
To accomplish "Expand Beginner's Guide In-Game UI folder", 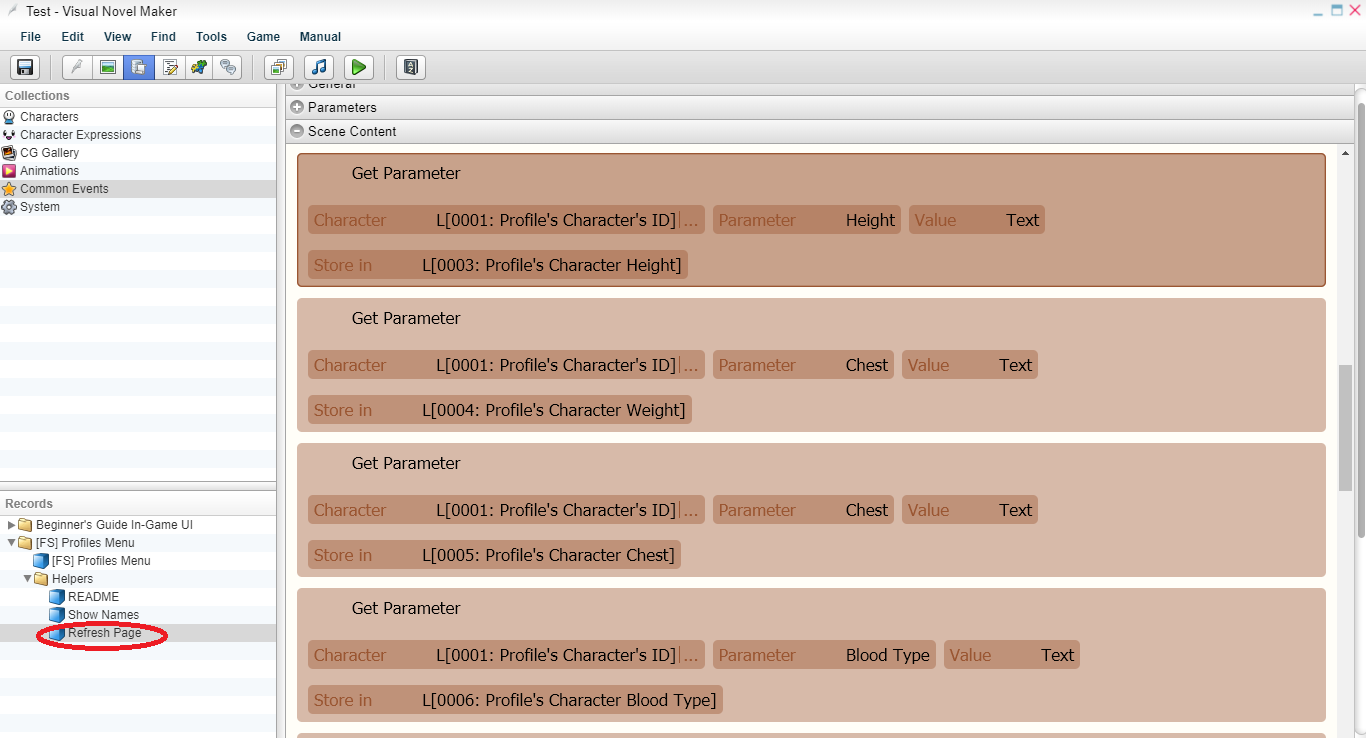I will (x=11, y=525).
